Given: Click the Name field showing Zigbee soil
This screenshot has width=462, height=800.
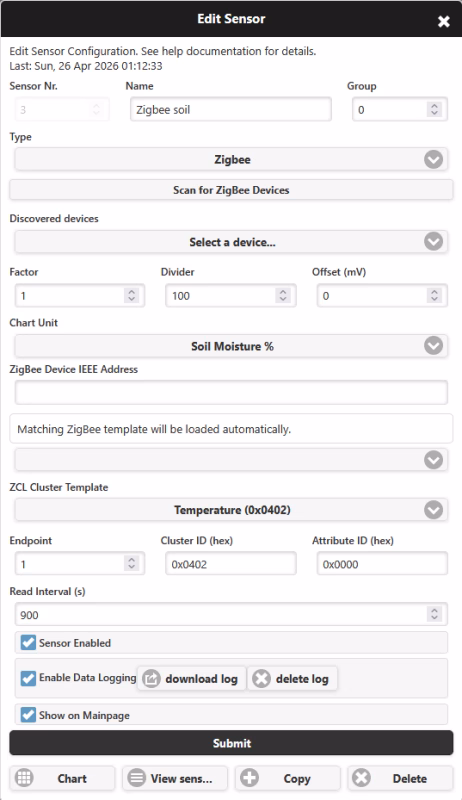Looking at the screenshot, I should pos(230,110).
